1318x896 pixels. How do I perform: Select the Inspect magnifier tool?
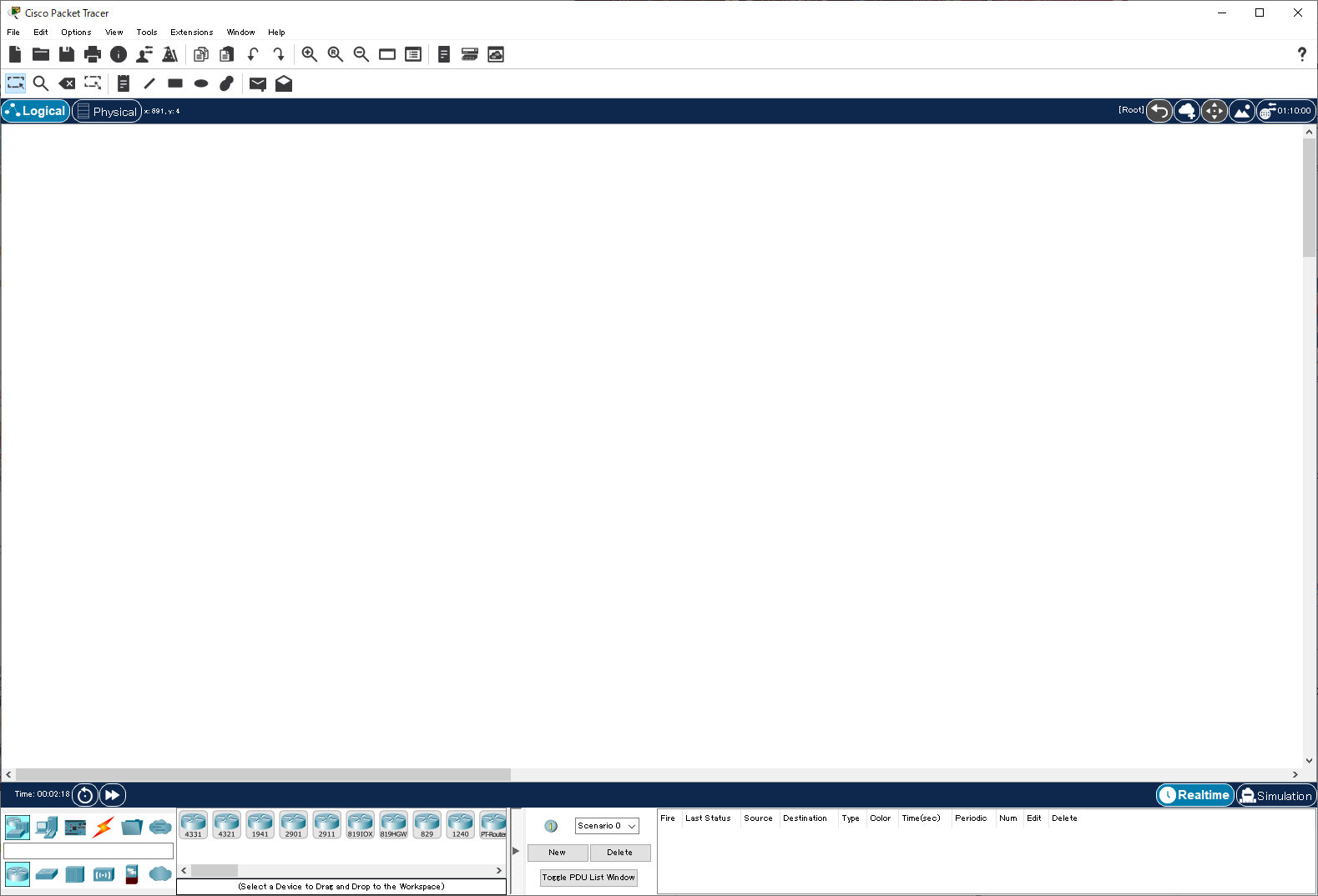pyautogui.click(x=40, y=83)
